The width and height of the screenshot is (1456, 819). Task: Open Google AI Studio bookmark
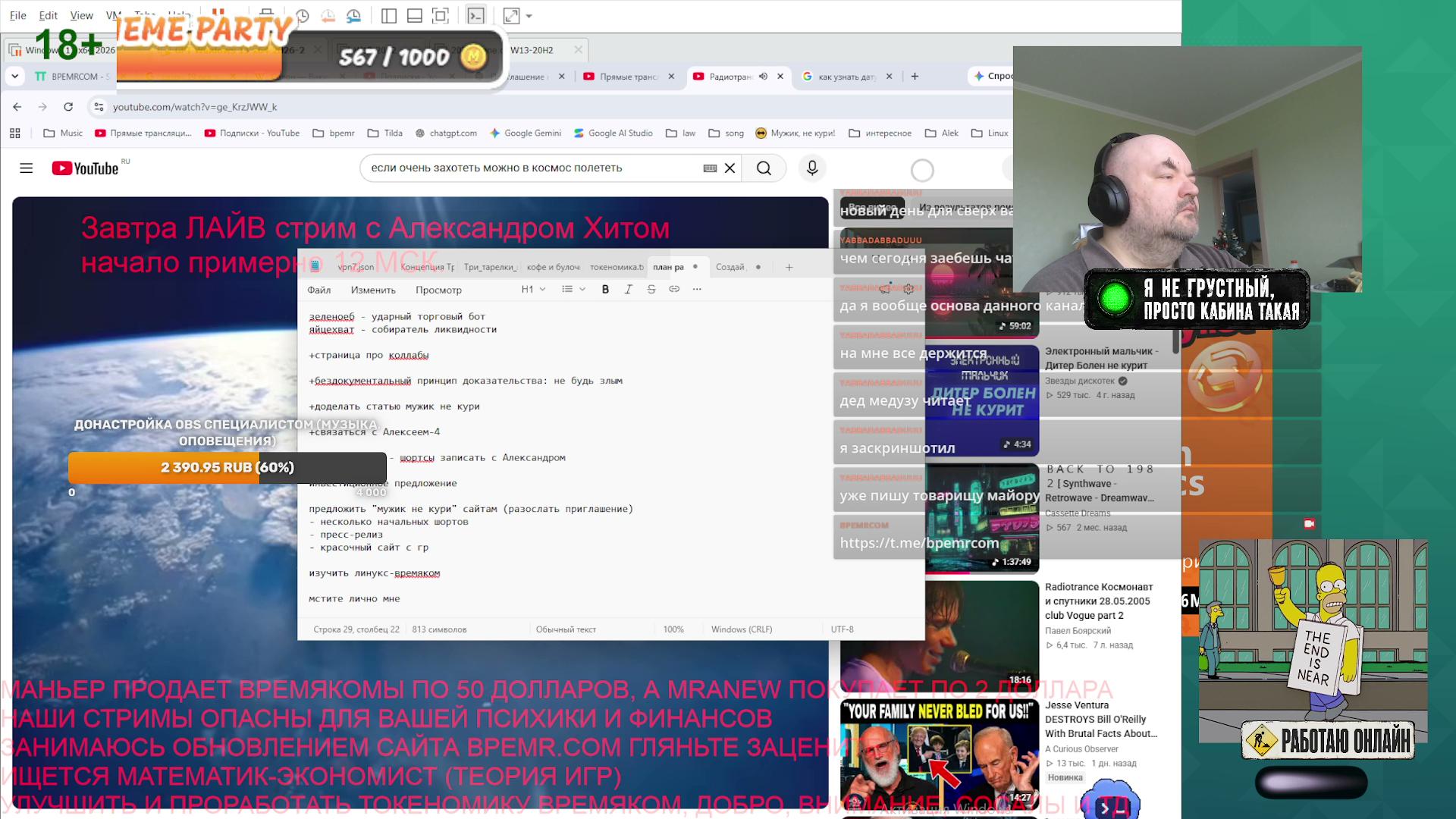[x=613, y=133]
